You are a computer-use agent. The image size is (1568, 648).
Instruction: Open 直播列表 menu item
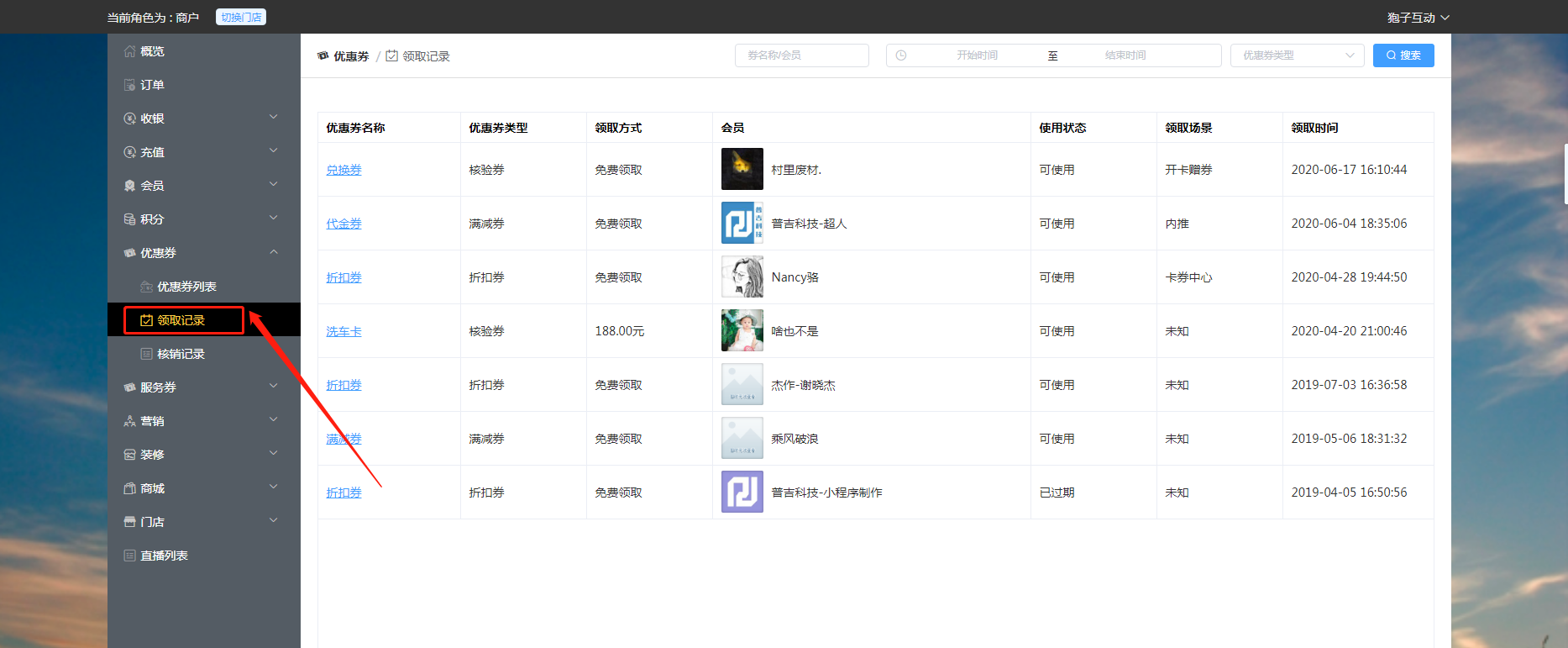204,556
